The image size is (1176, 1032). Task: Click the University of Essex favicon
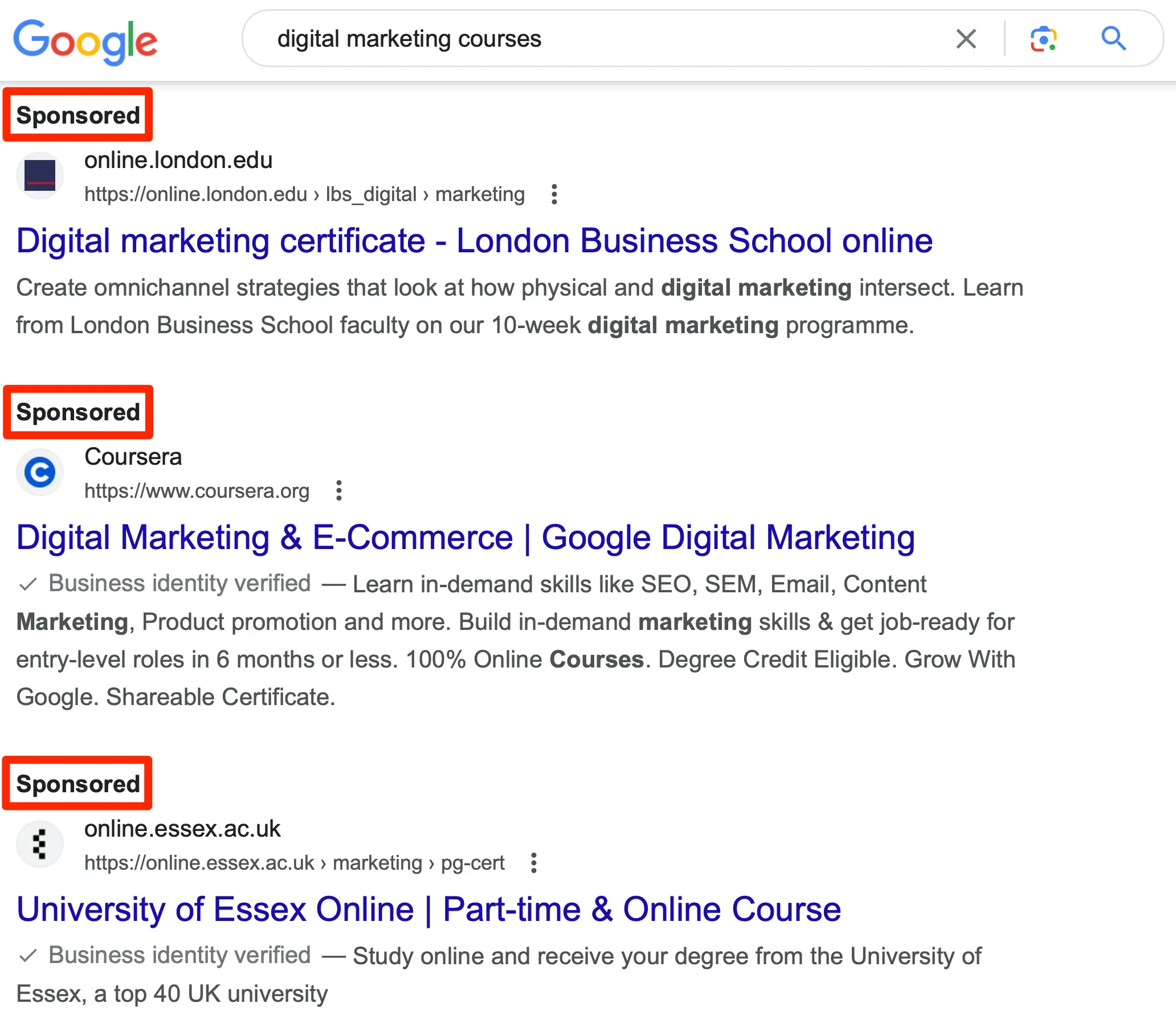click(x=40, y=844)
